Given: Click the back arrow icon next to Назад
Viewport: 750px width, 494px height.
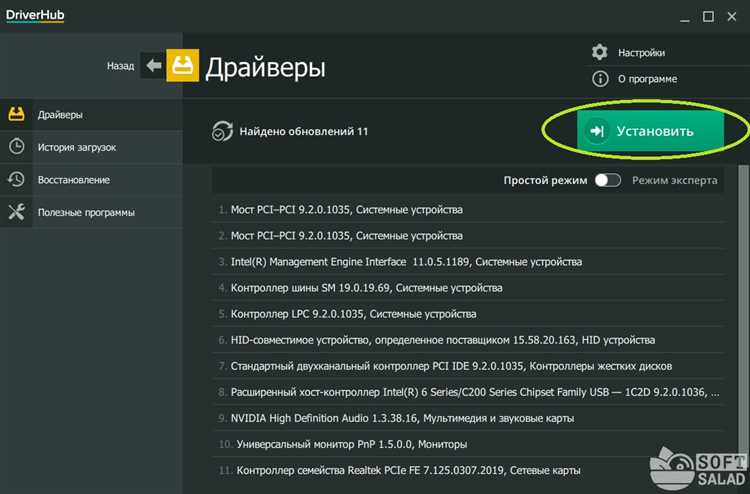Looking at the screenshot, I should click(153, 65).
